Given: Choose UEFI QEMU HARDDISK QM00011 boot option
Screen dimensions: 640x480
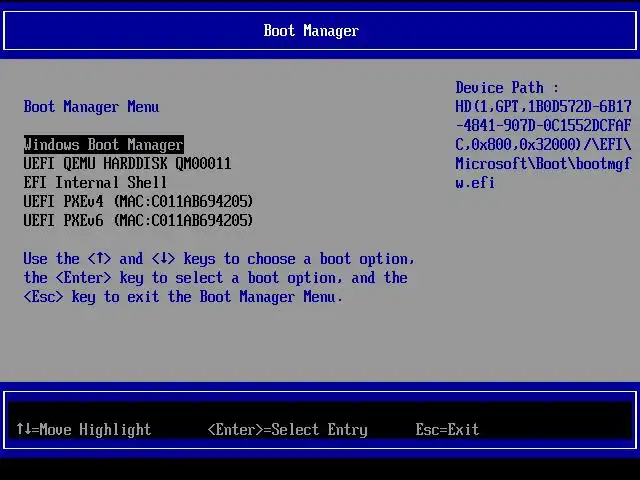Looking at the screenshot, I should [x=127, y=164].
